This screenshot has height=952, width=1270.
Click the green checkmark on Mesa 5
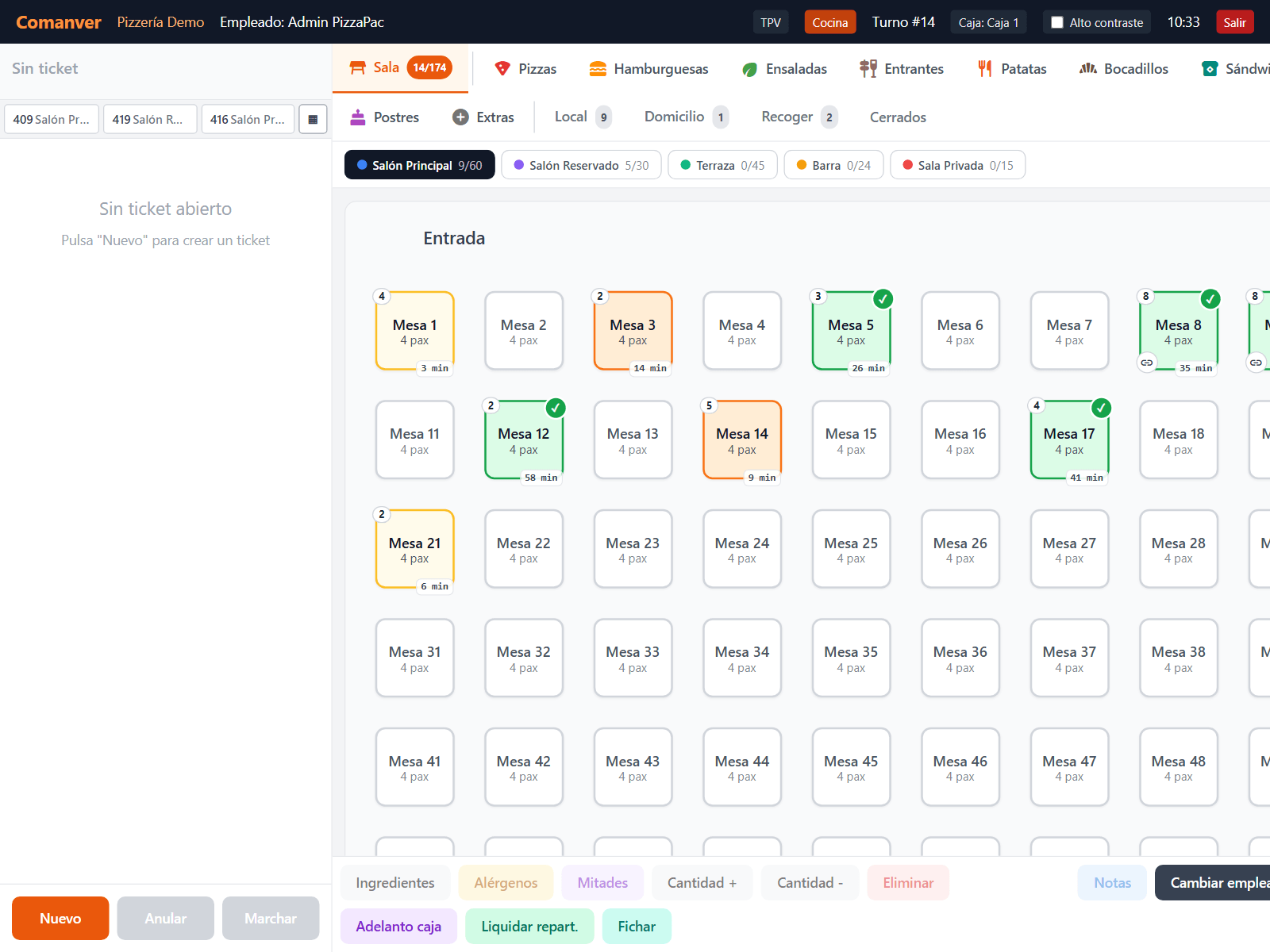coord(883,299)
